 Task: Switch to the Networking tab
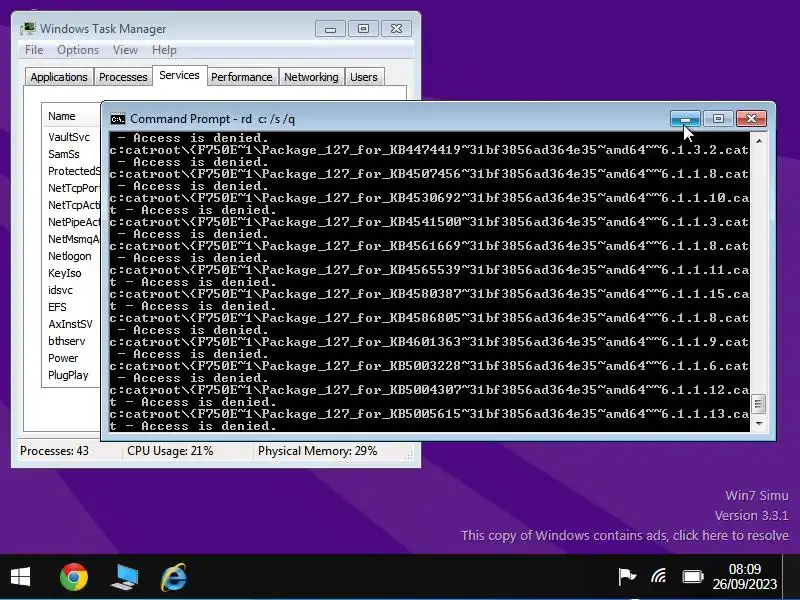click(311, 77)
